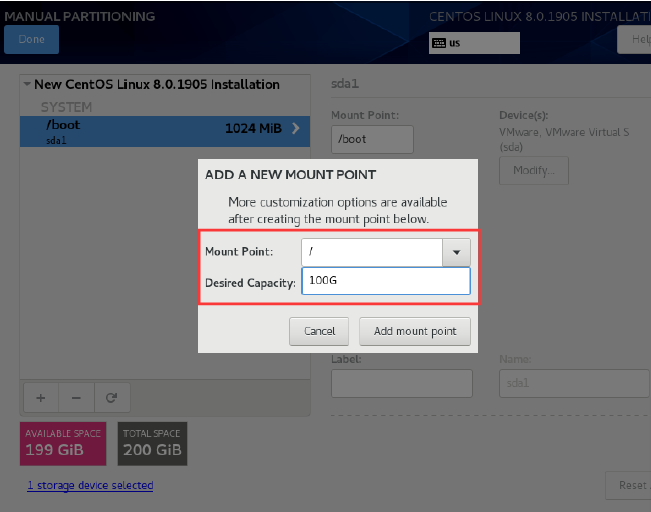Add a partition with plus icon
Screen dimensions: 651x512
point(41,398)
